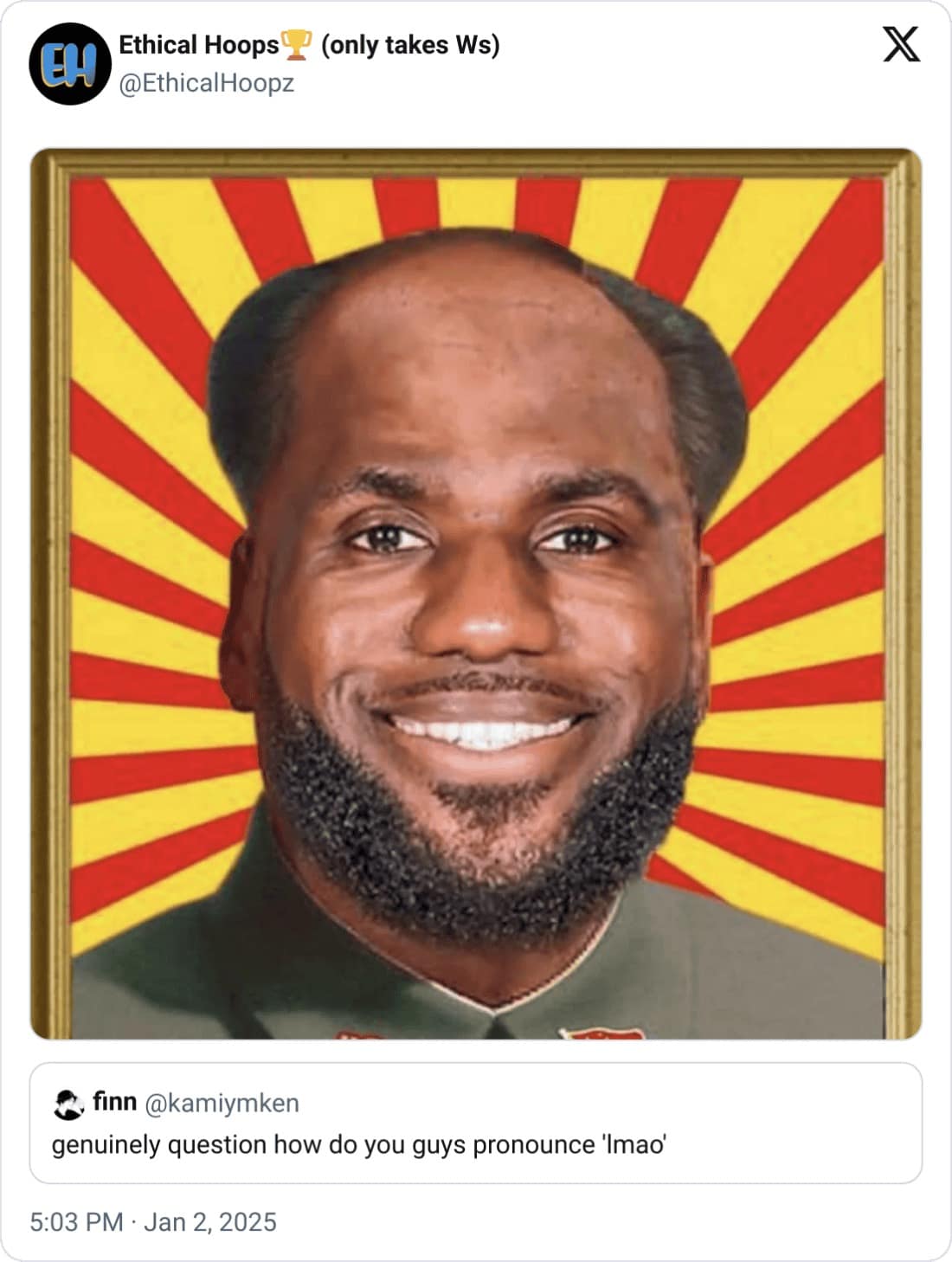Click the '(only takes Ws)' name text
Screen dimensions: 952x1262
pos(410,45)
